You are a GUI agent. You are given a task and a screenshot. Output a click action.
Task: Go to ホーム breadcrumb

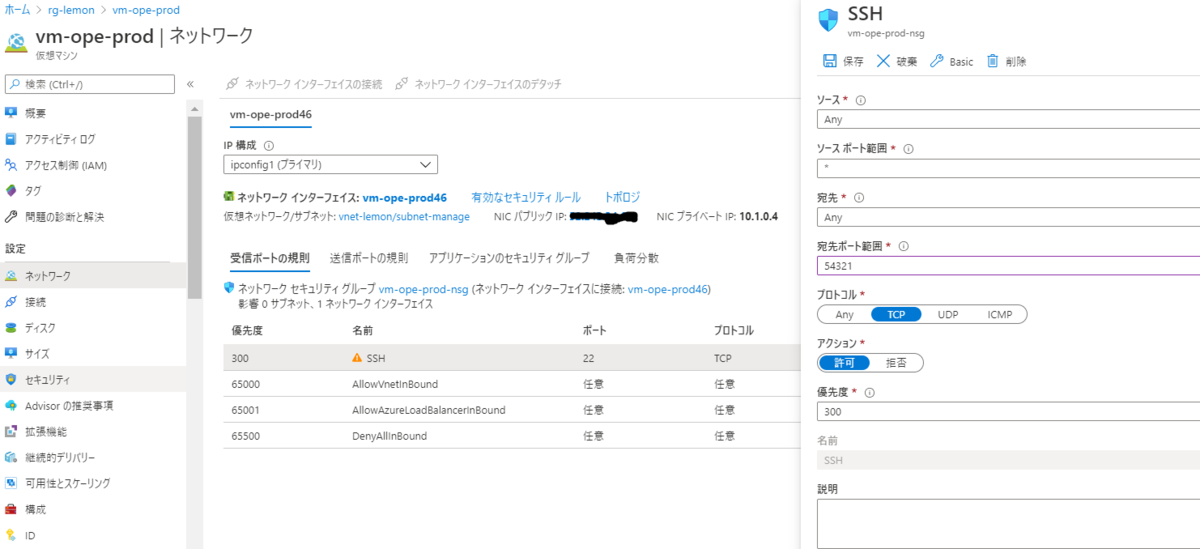coord(17,9)
